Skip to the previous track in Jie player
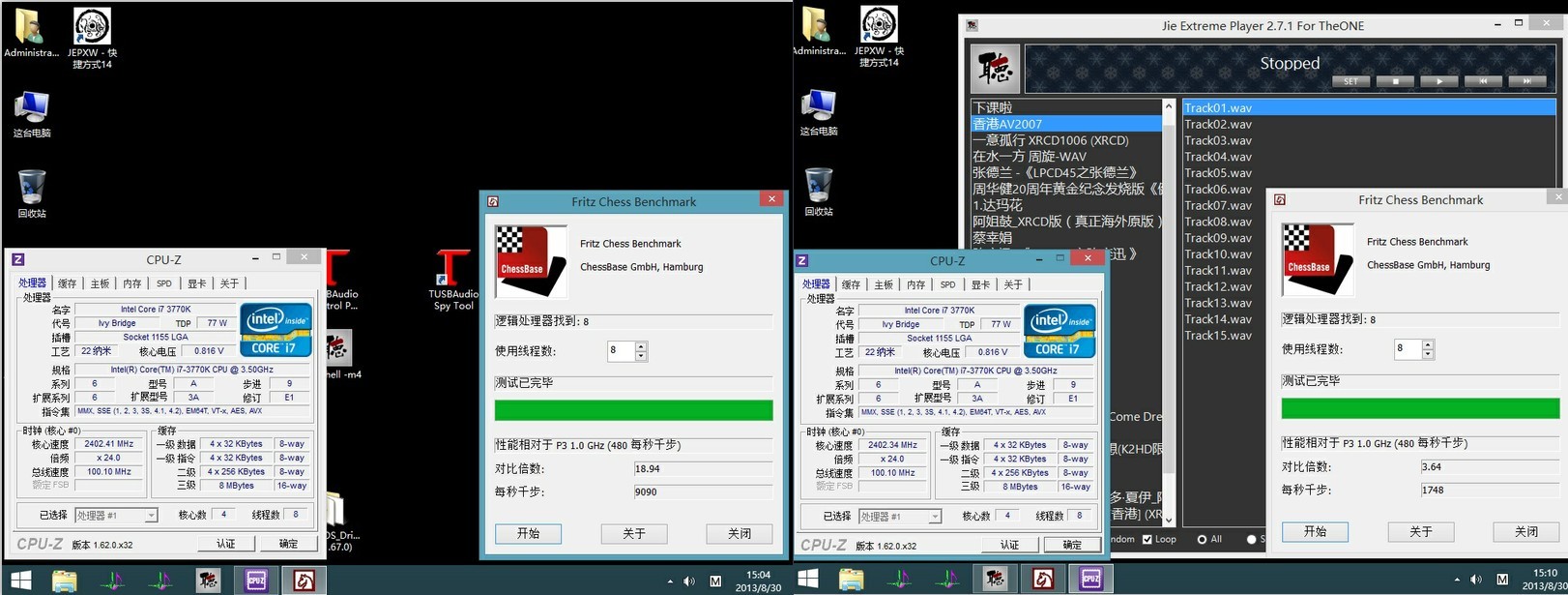 (1483, 81)
